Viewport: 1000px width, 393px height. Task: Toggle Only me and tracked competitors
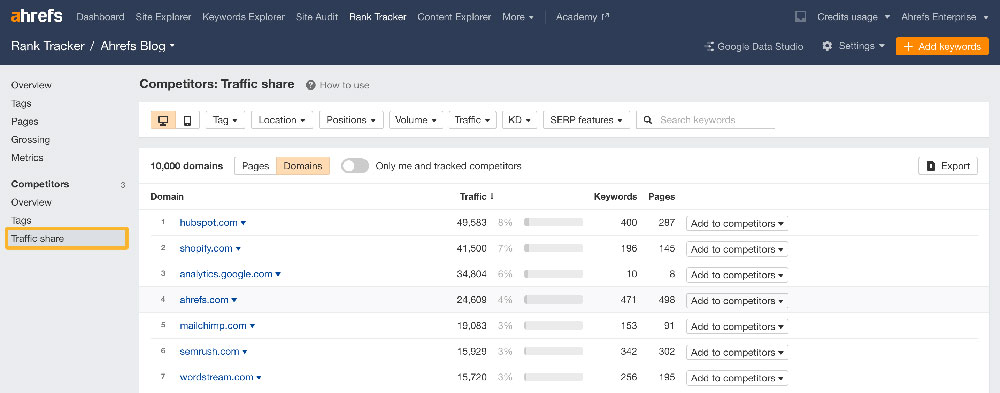[355, 166]
